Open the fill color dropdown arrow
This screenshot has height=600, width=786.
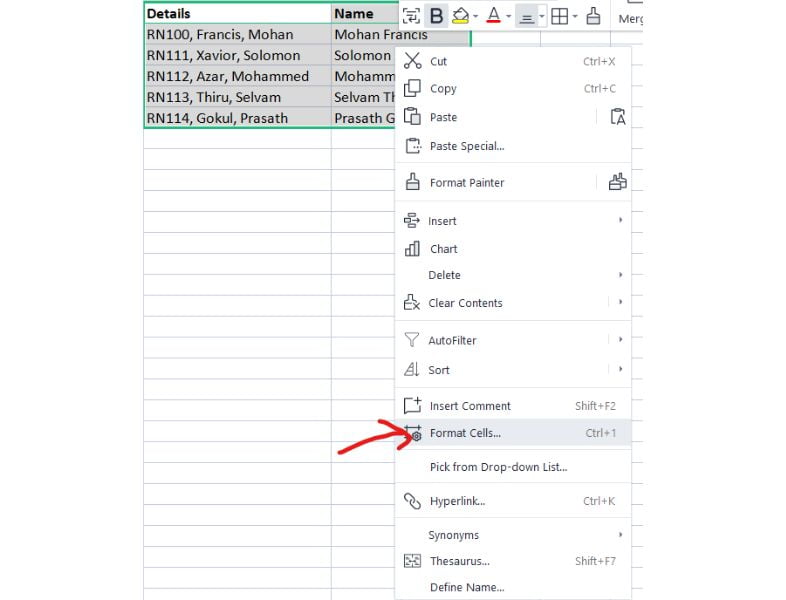pyautogui.click(x=476, y=17)
